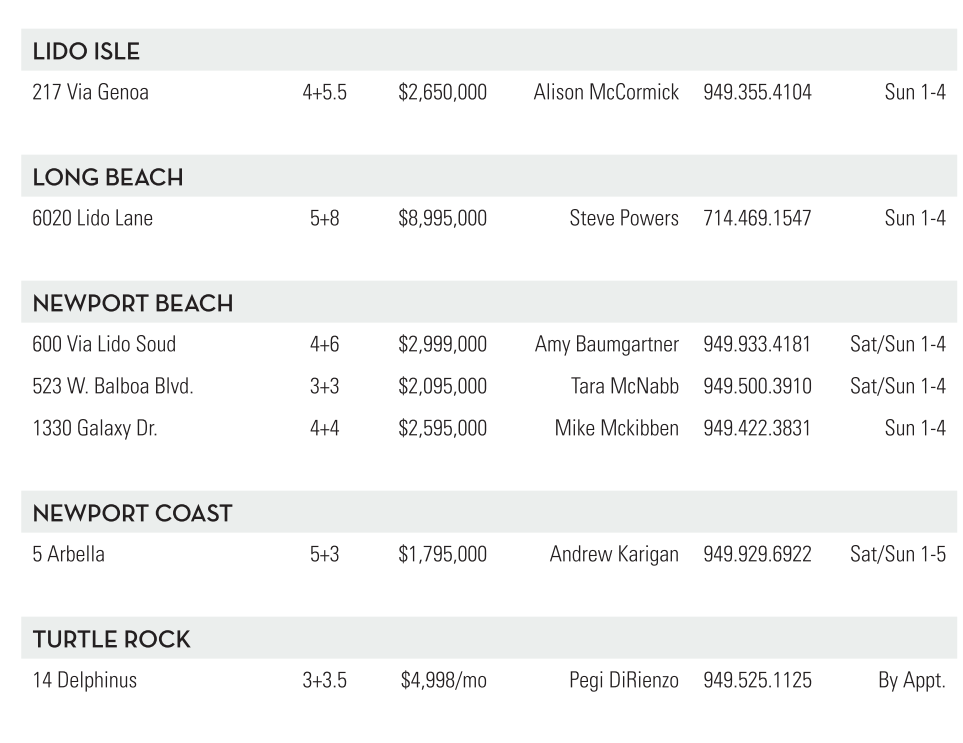Click the LIDO ISLE section header
The image size is (963, 743).
tap(86, 52)
